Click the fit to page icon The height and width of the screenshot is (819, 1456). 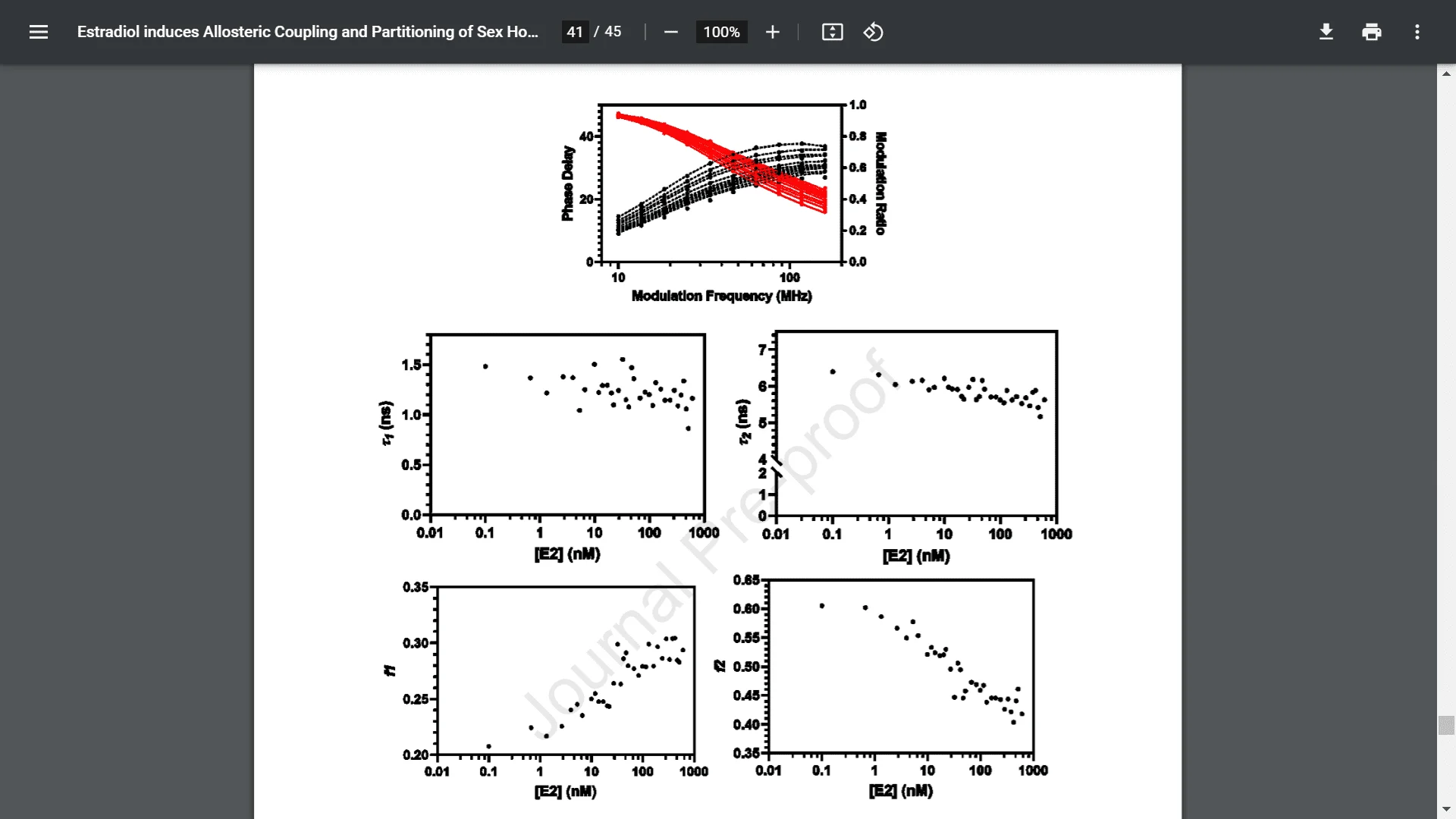(833, 32)
